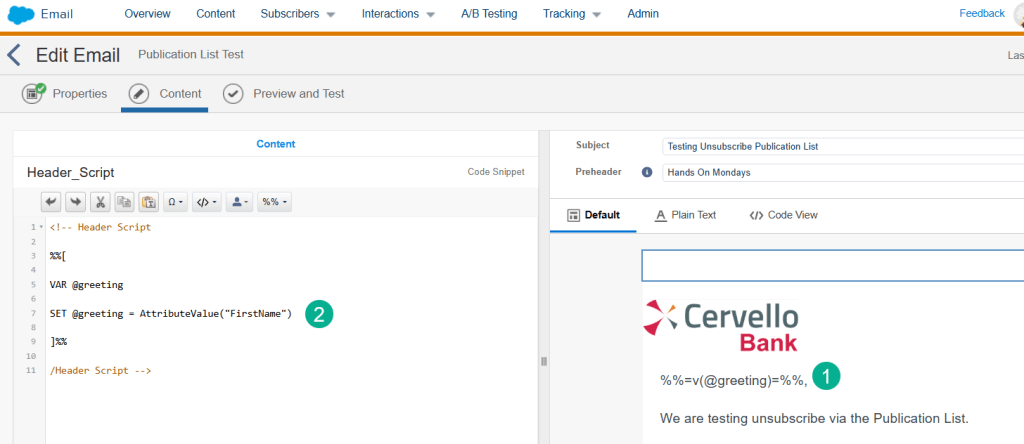
Task: Switch to the Code View tab
Action: pyautogui.click(x=783, y=215)
